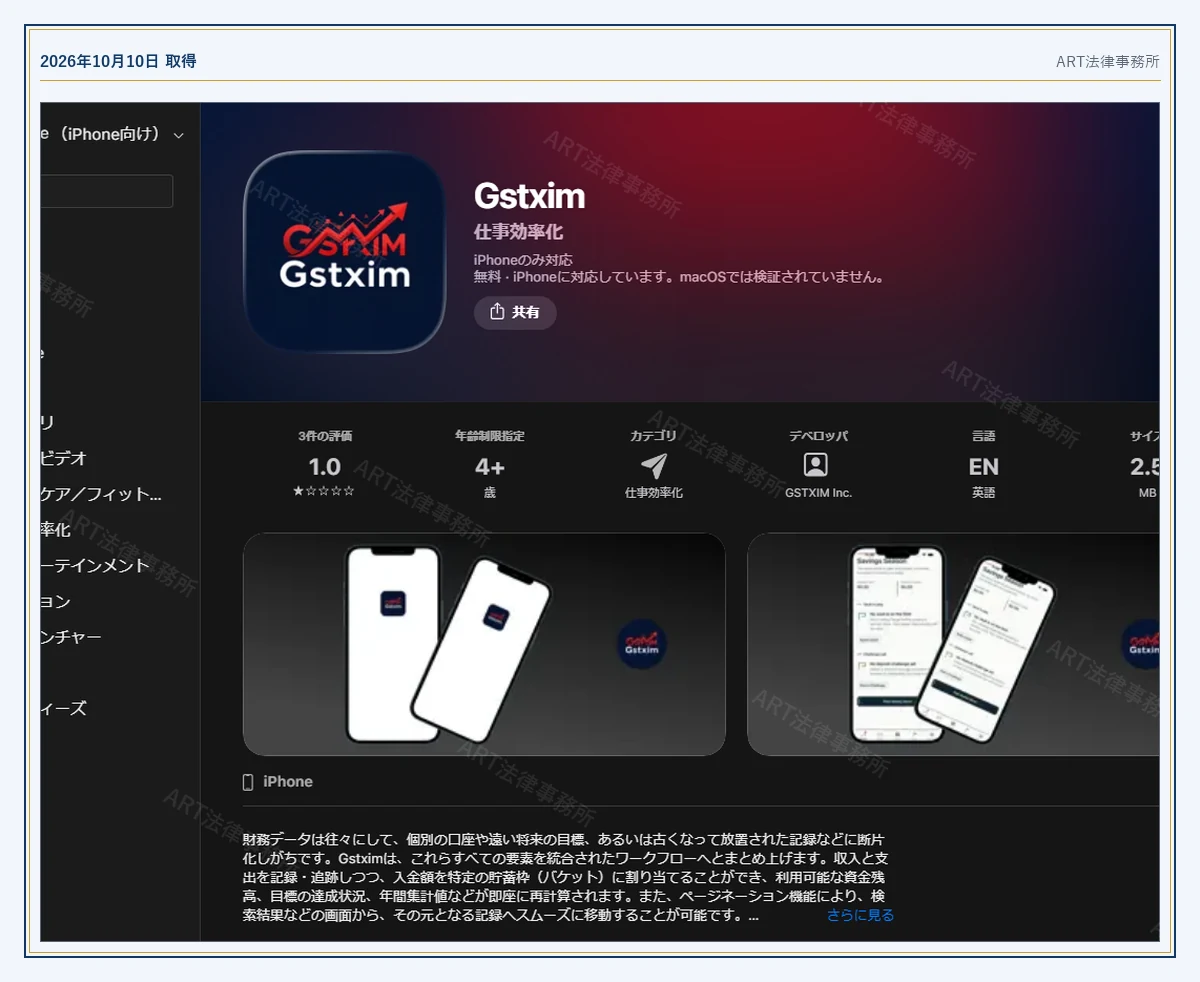The width and height of the screenshot is (1200, 982).
Task: Click the Gstxim title heading
Action: [x=529, y=196]
